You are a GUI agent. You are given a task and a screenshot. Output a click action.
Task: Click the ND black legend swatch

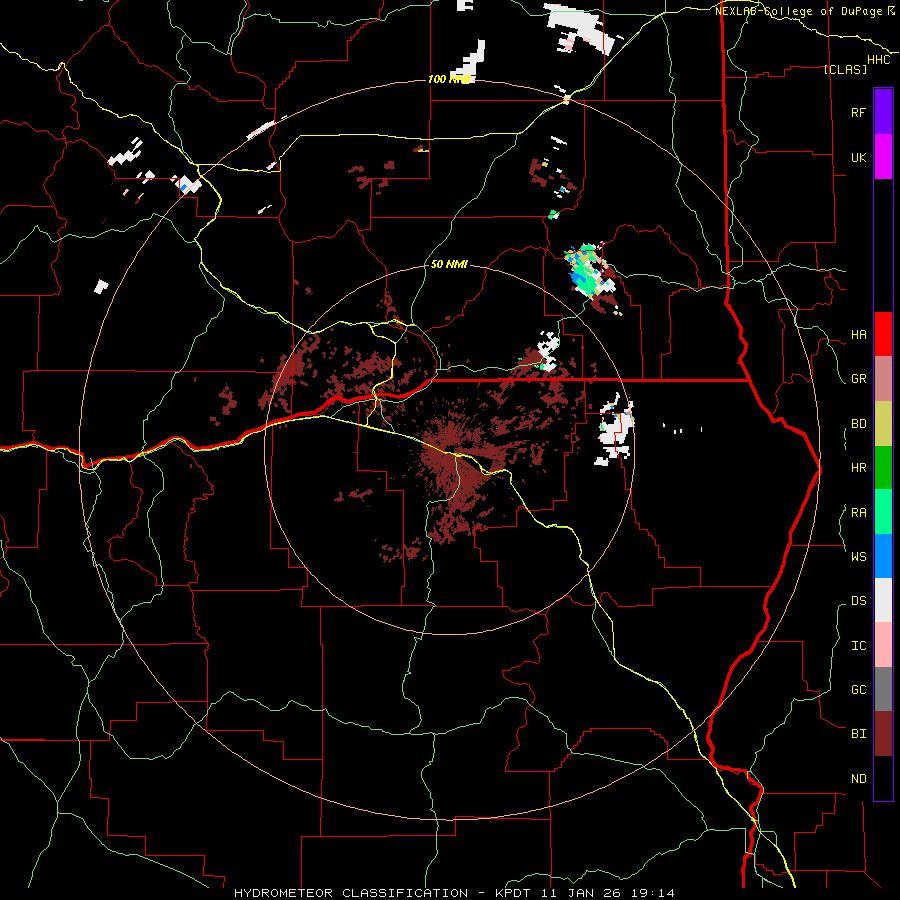pyautogui.click(x=883, y=778)
